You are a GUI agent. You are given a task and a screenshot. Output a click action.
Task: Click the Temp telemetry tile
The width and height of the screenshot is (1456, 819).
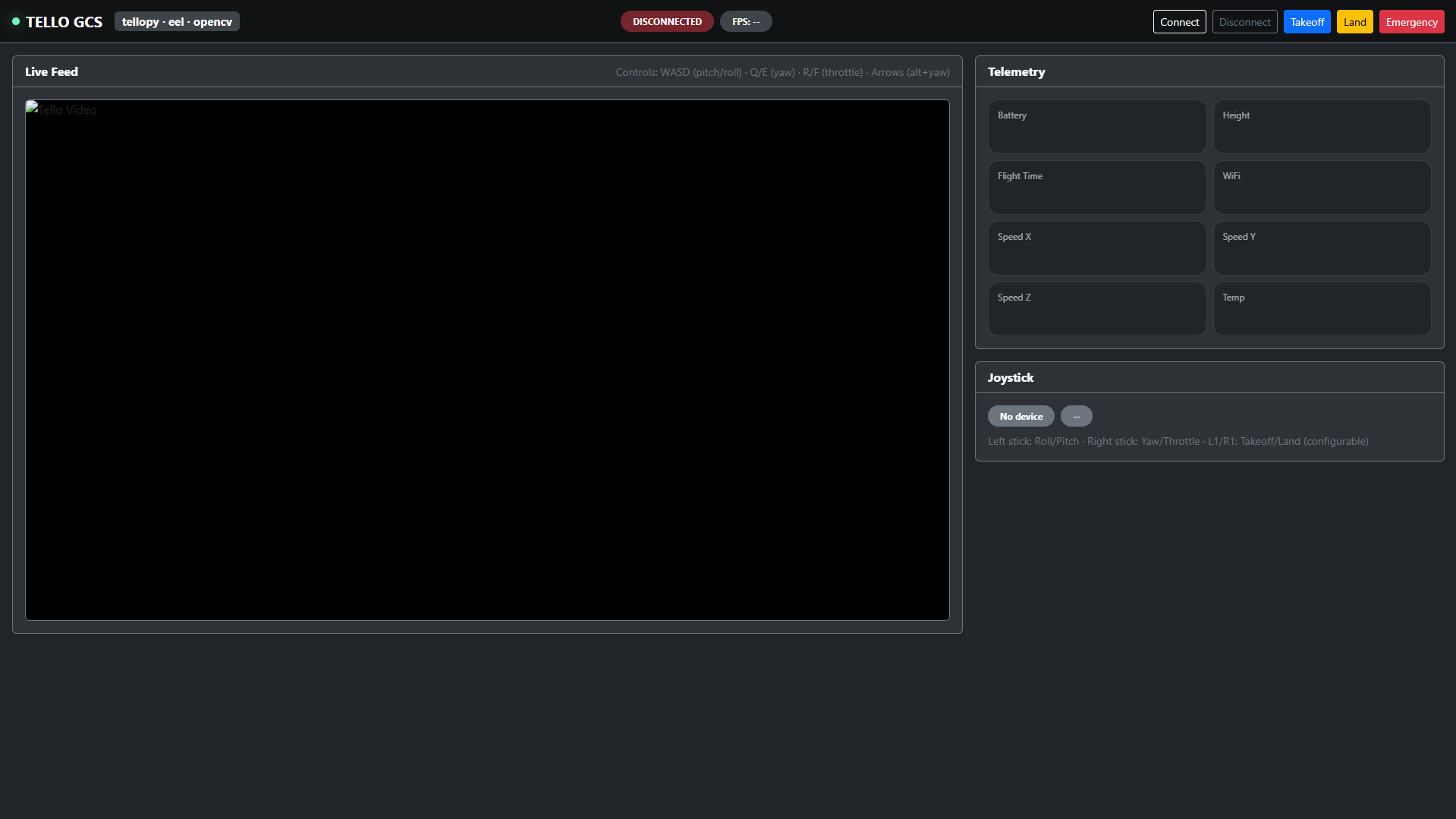[1322, 309]
